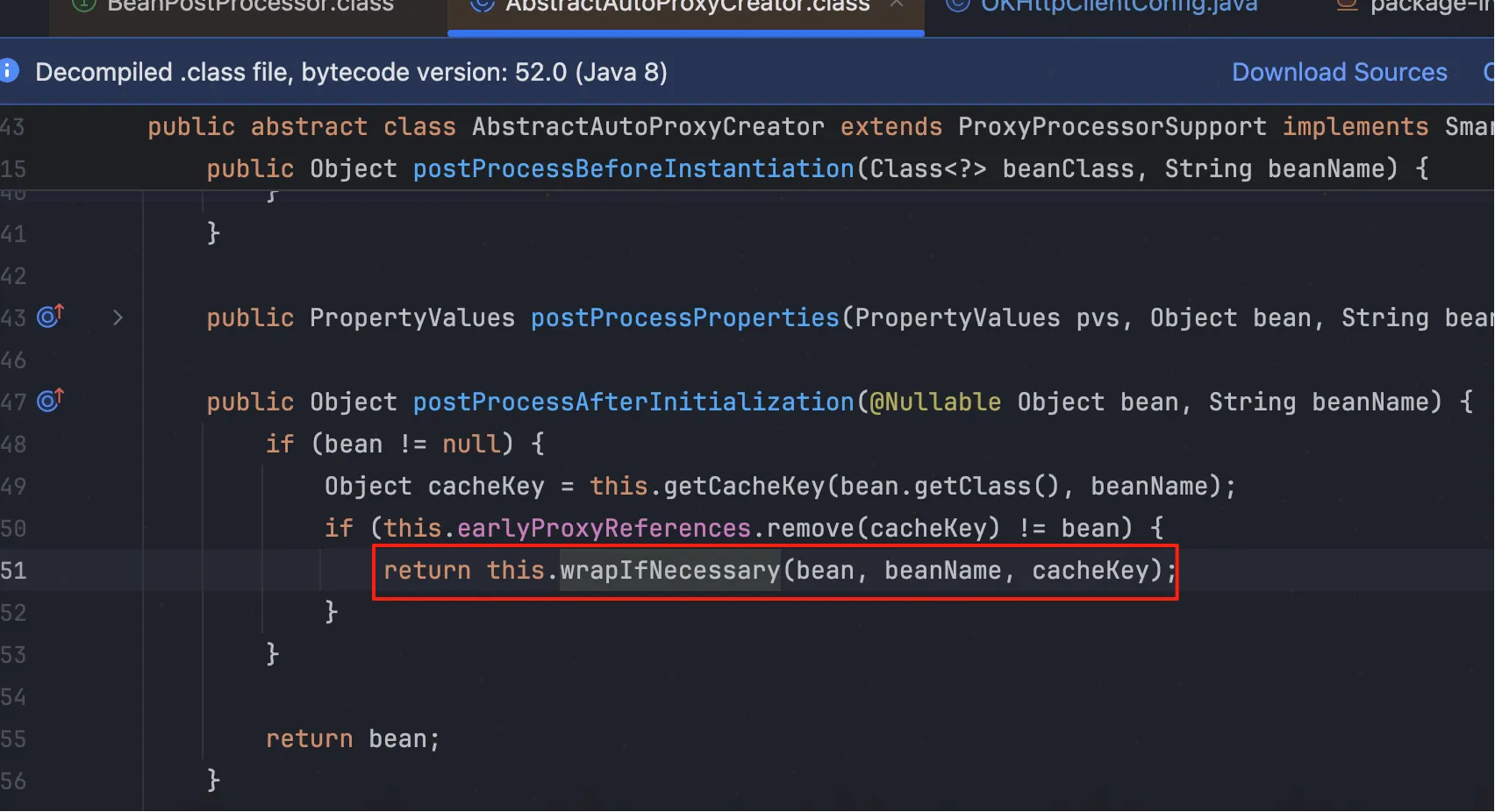Click the getCacheKey method call
The height and width of the screenshot is (812, 1495).
pos(743,487)
